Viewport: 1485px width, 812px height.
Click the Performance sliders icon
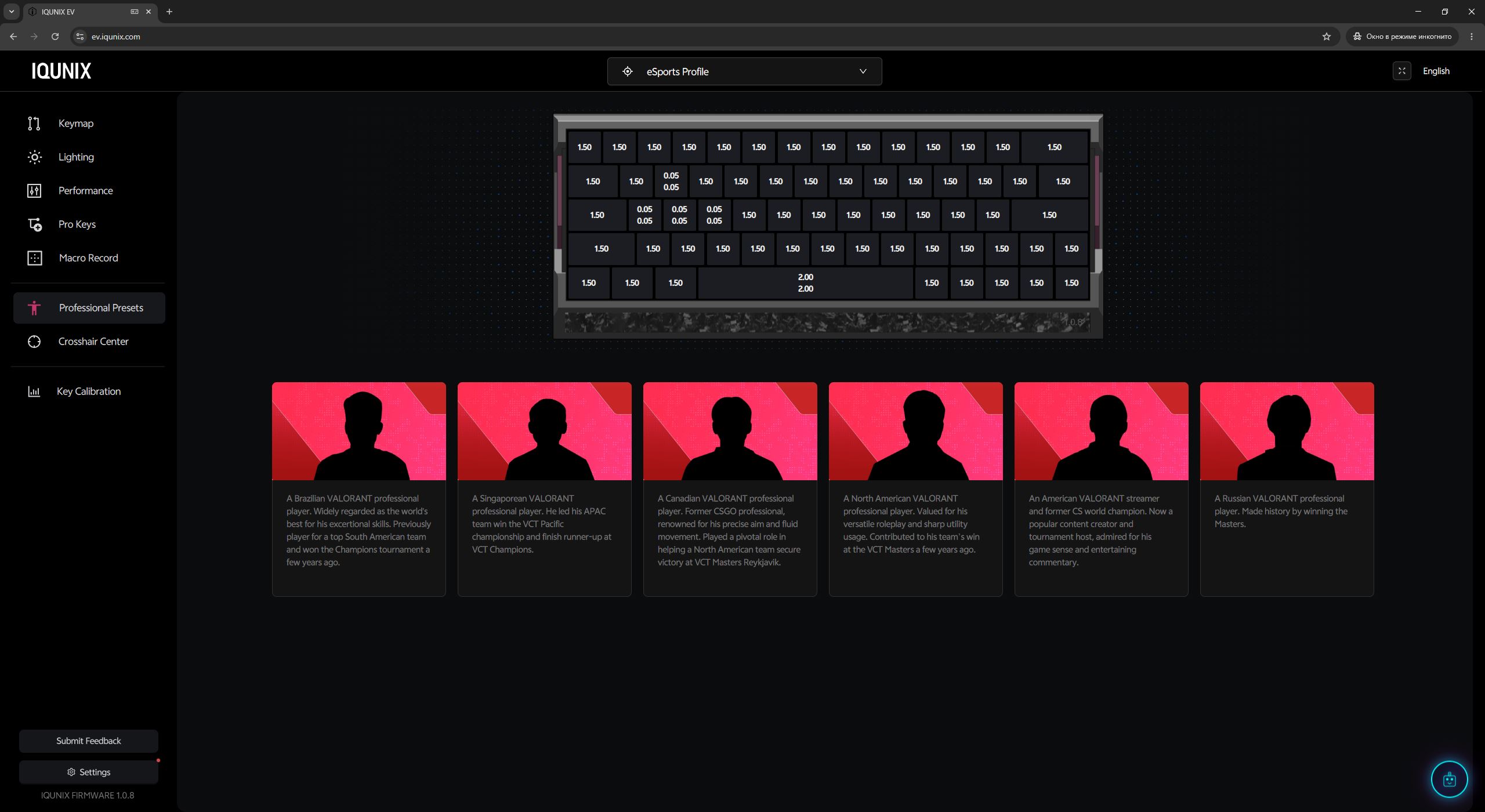pos(34,191)
